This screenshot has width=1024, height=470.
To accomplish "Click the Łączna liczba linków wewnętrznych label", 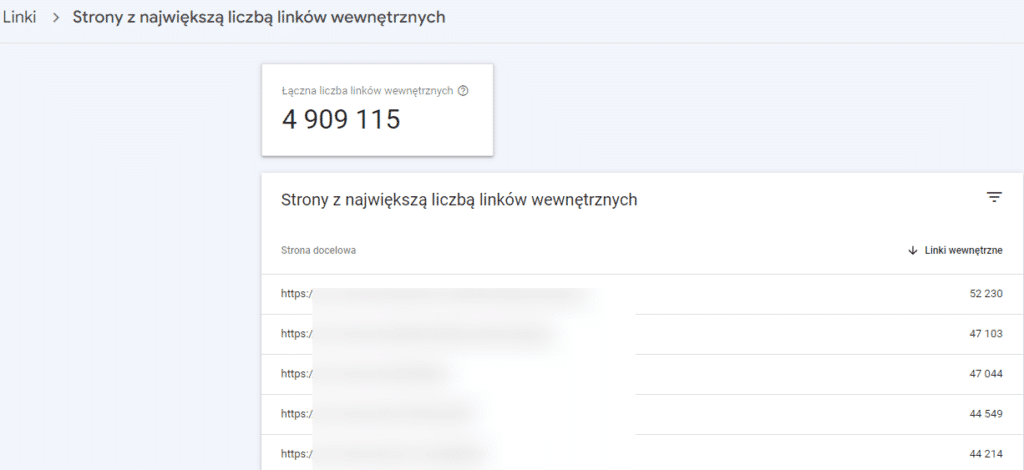I will click(x=367, y=91).
